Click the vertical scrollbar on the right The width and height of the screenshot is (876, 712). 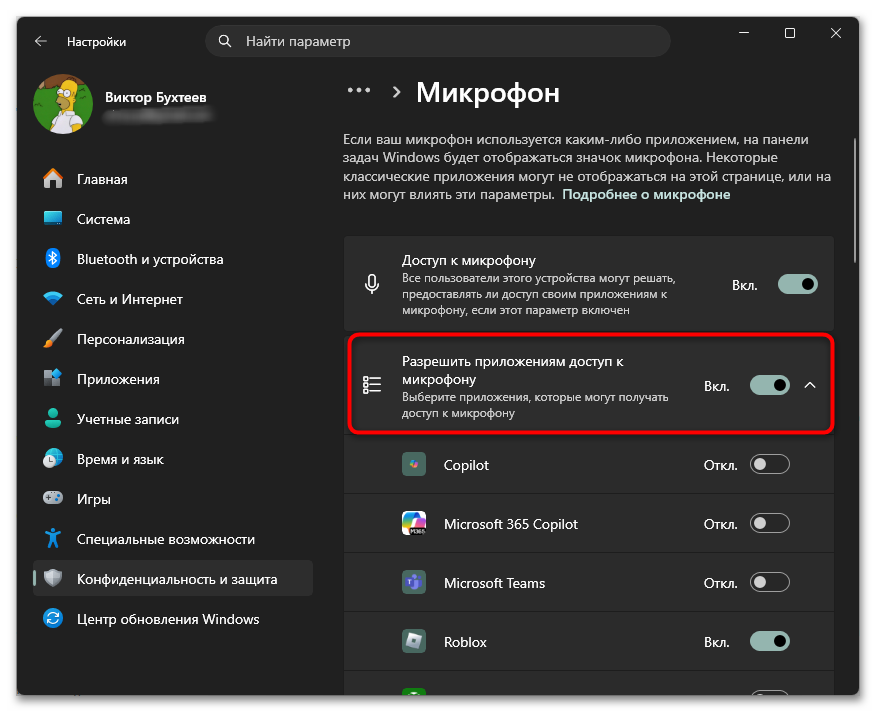pos(855,200)
